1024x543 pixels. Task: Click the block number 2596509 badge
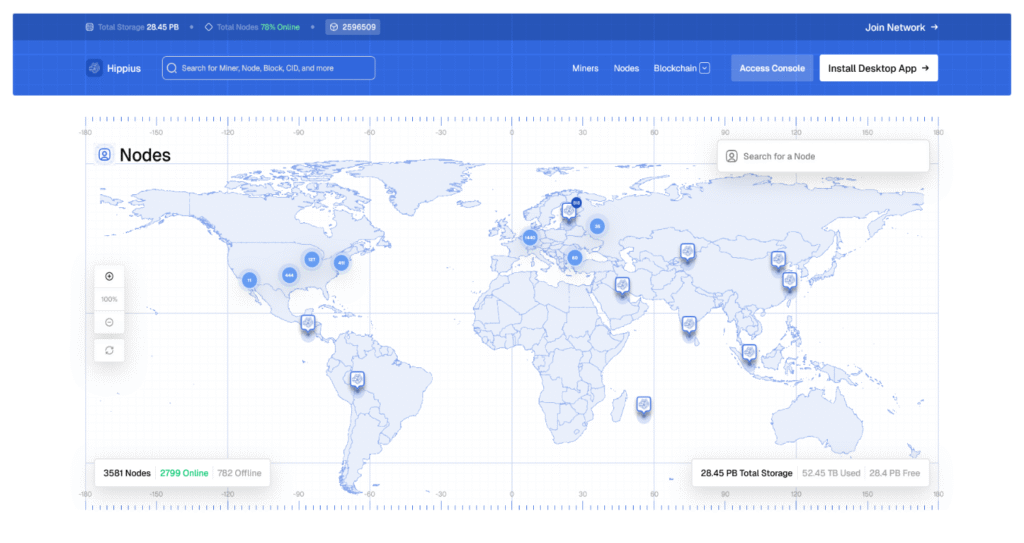tap(352, 28)
